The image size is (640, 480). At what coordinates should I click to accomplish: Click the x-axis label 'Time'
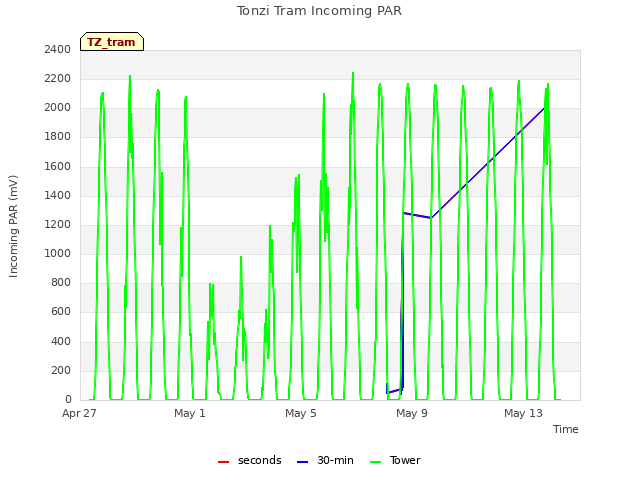[565, 429]
